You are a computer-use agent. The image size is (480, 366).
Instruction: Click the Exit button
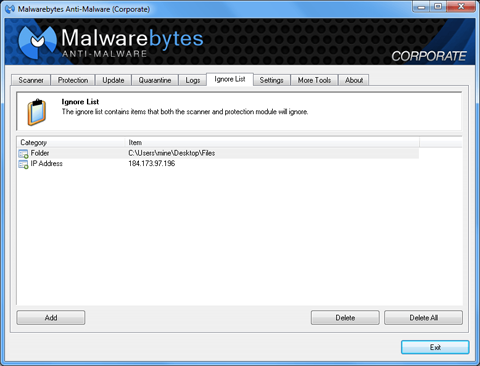coord(435,347)
